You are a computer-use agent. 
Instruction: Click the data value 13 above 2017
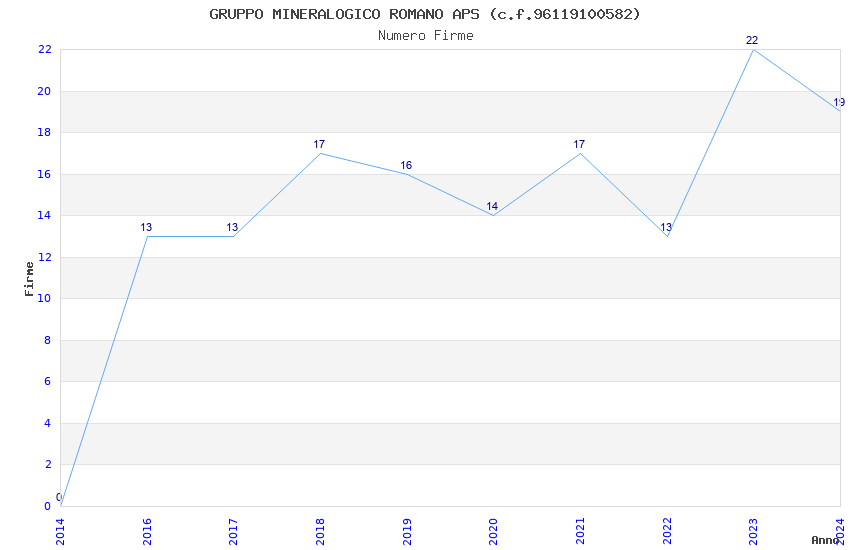coord(232,228)
